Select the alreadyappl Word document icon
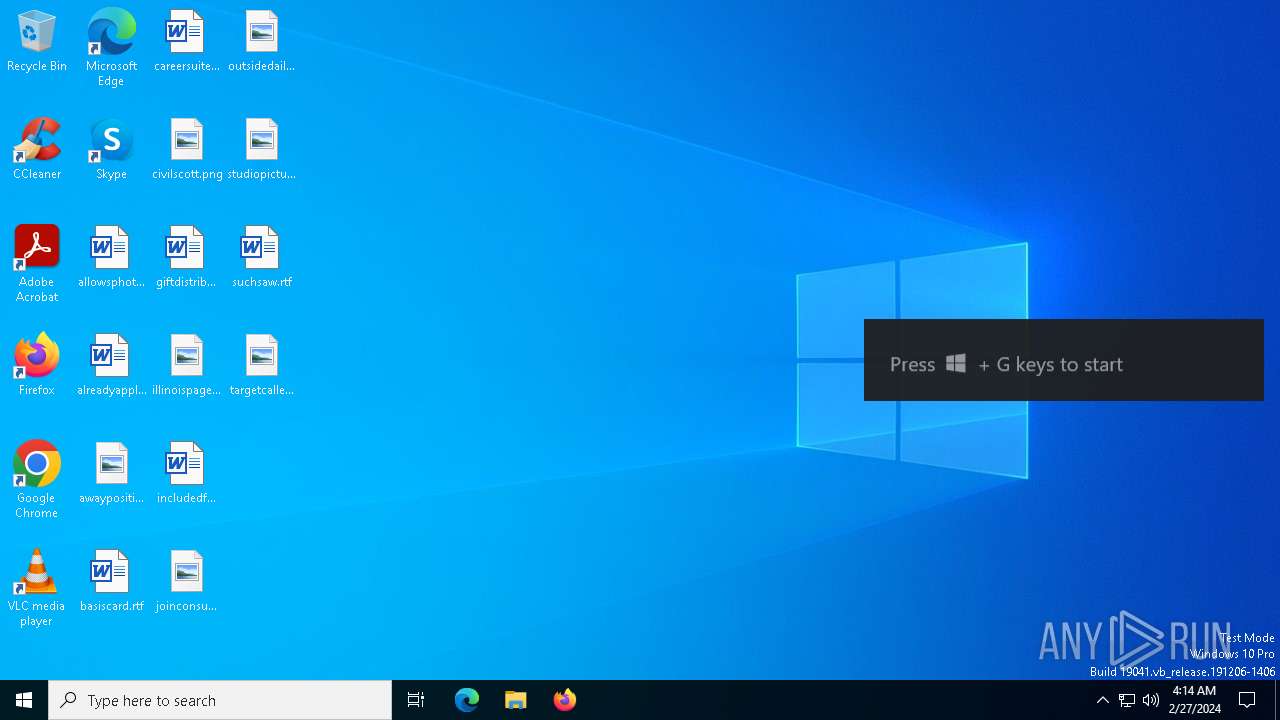Screen dimensions: 1280x720 pyautogui.click(x=111, y=366)
